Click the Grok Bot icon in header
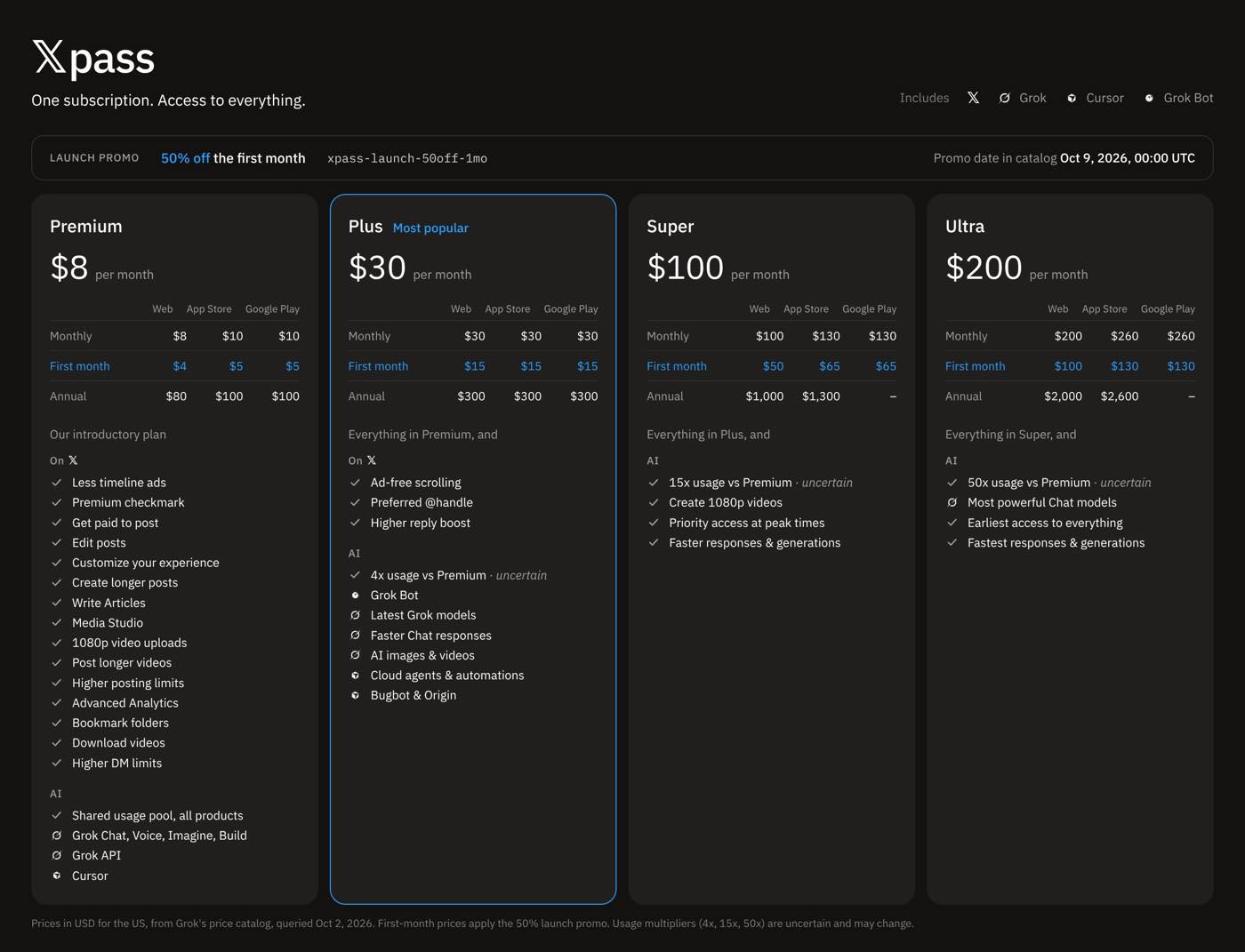Screen dimensions: 1245x952 coord(1149,98)
